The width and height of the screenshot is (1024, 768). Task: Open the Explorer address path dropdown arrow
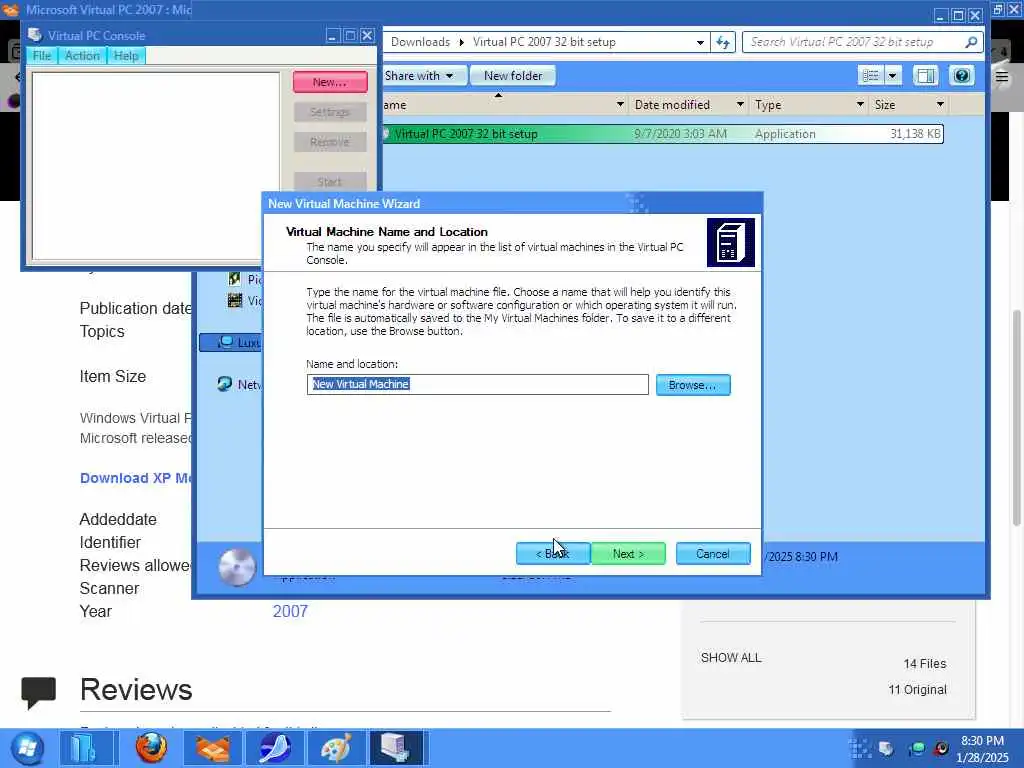pos(700,42)
